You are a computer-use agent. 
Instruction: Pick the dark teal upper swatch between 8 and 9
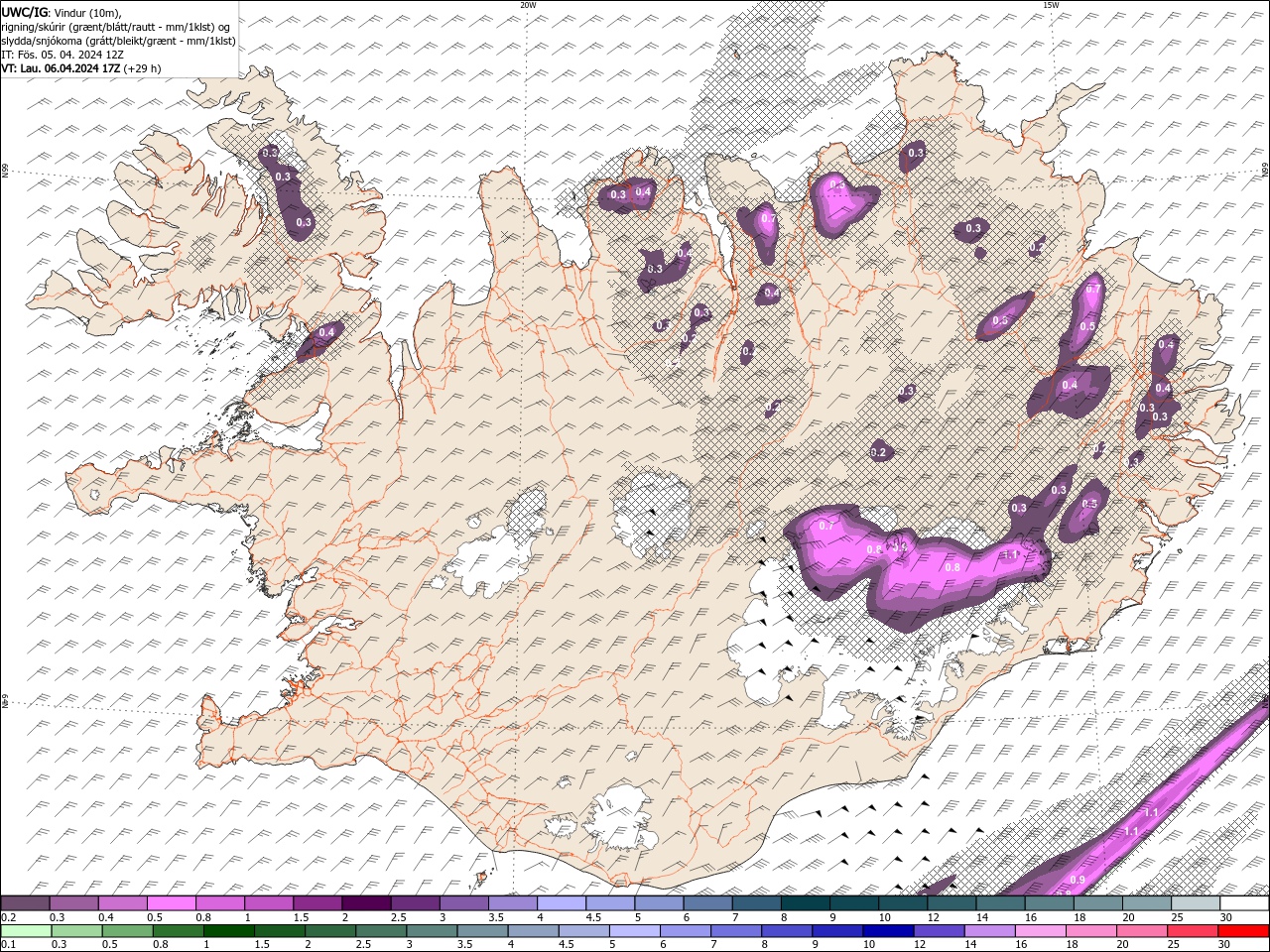click(x=805, y=903)
